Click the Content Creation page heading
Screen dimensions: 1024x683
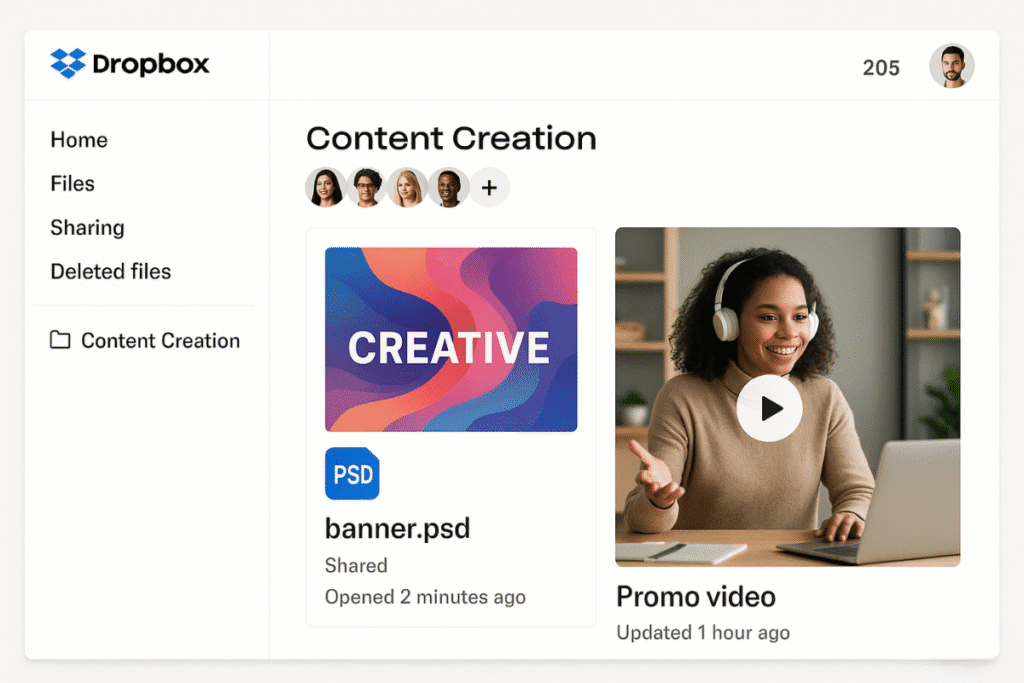coord(451,138)
